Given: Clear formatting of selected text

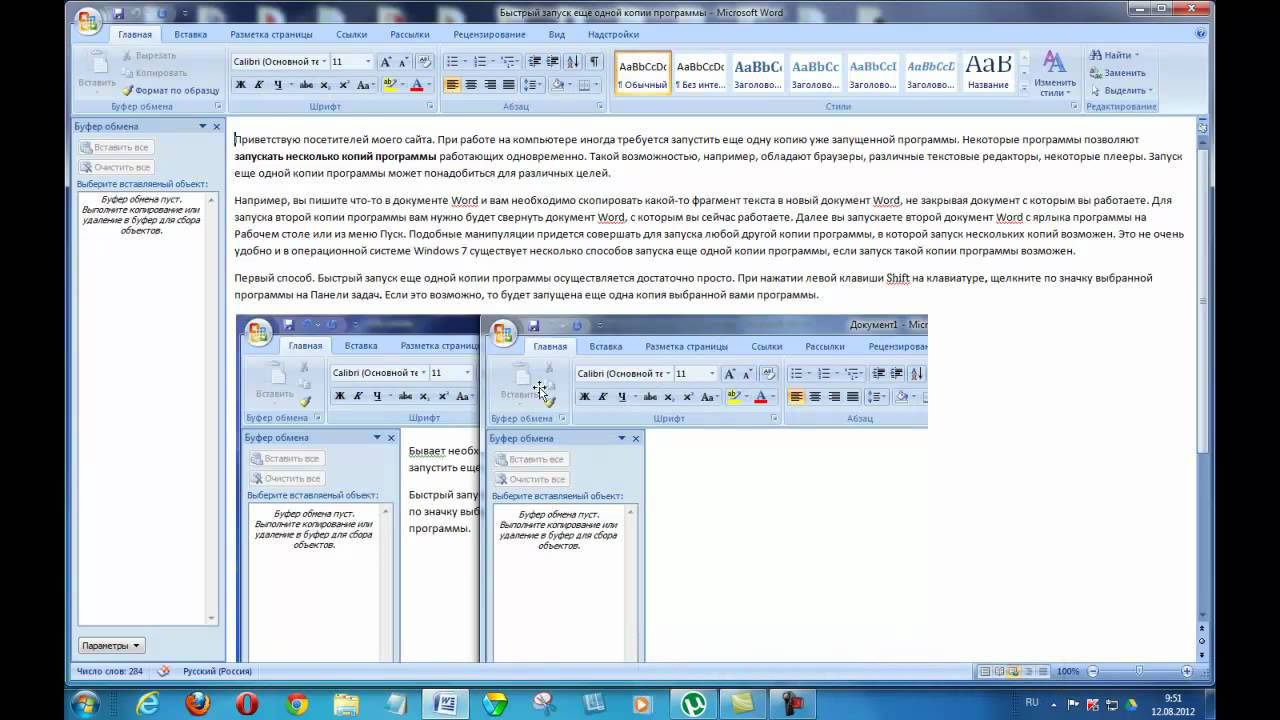Looking at the screenshot, I should pyautogui.click(x=424, y=62).
